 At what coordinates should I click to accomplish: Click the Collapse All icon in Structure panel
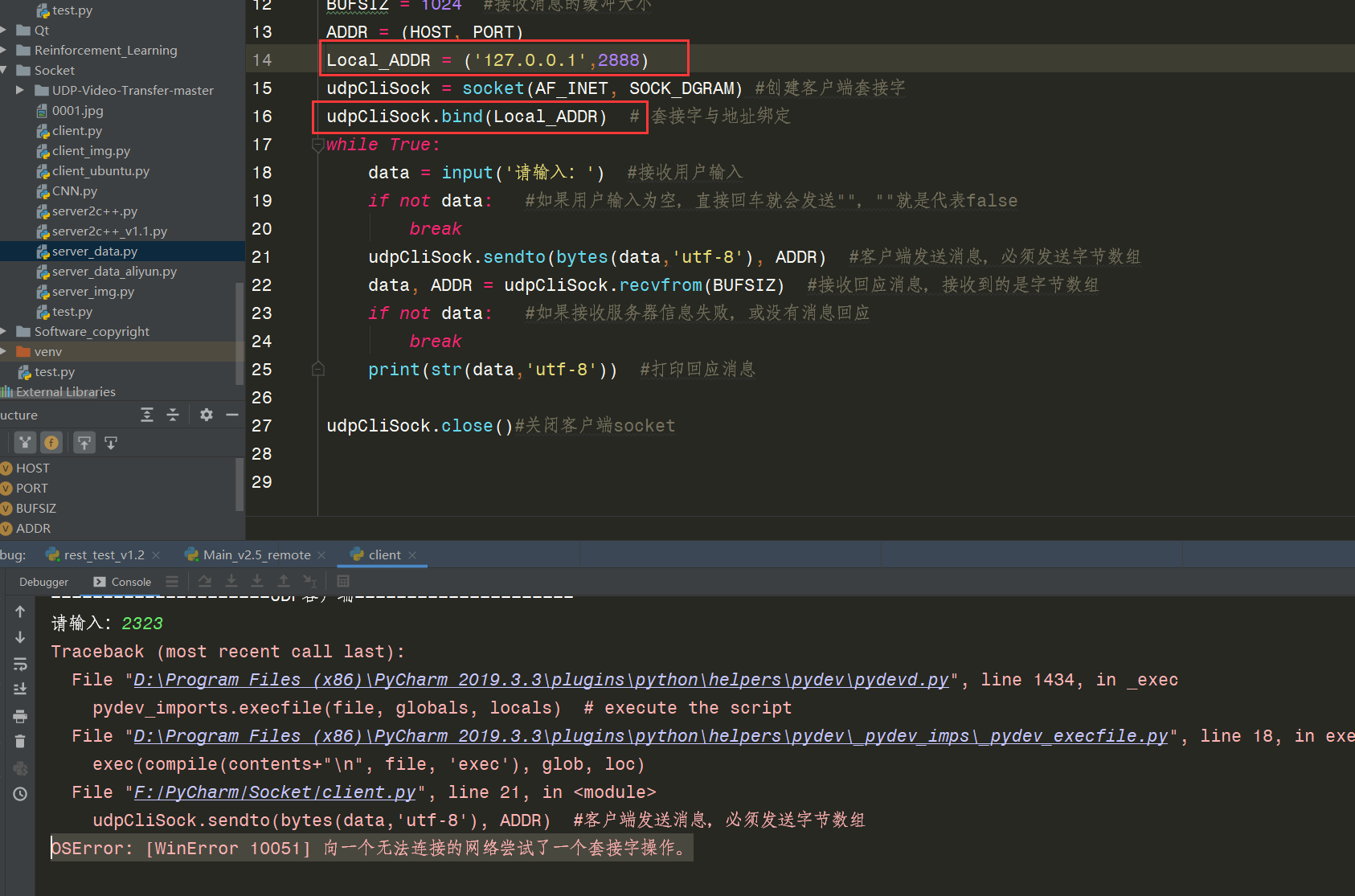[x=173, y=415]
